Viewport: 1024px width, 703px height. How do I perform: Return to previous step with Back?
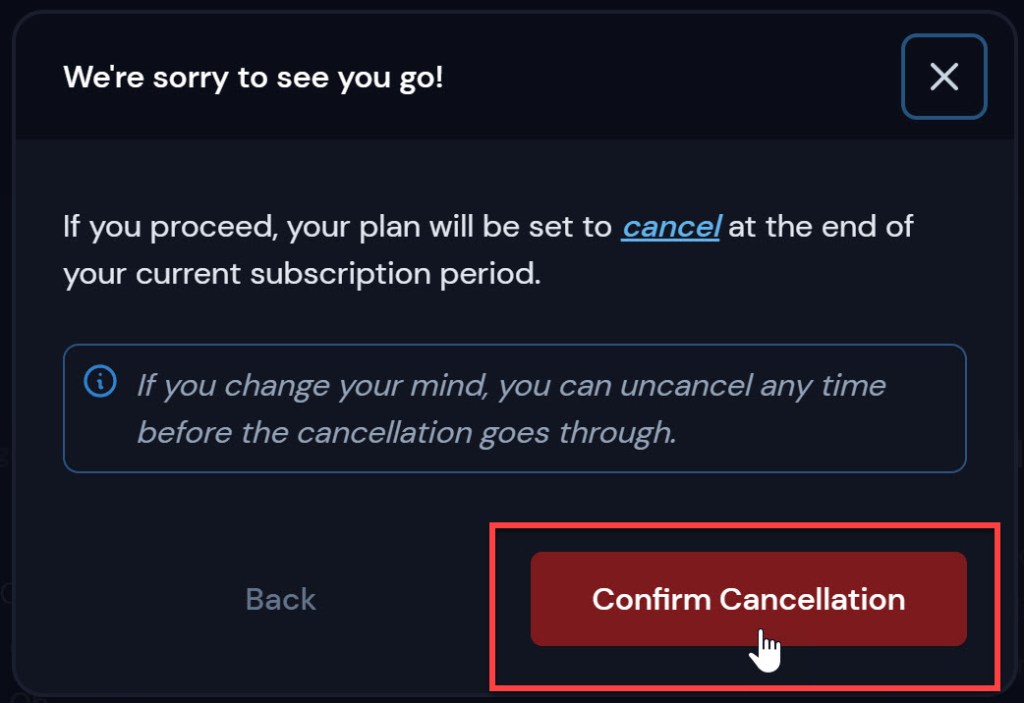281,599
